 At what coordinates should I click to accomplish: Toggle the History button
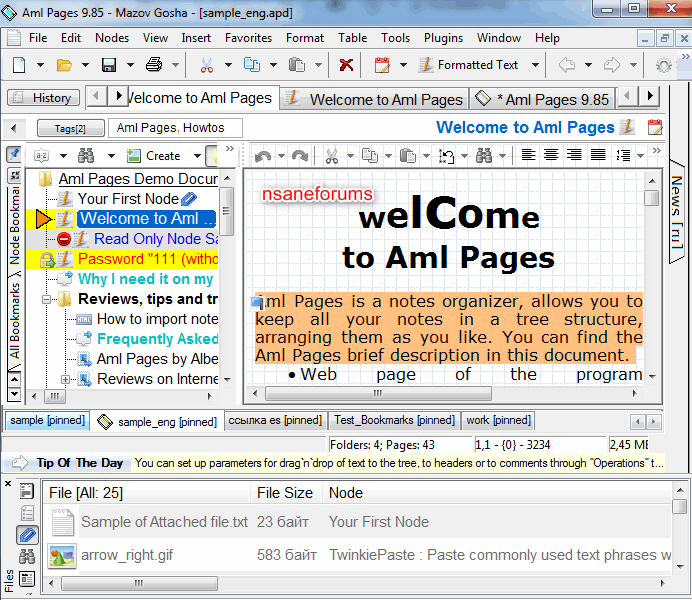[x=43, y=98]
